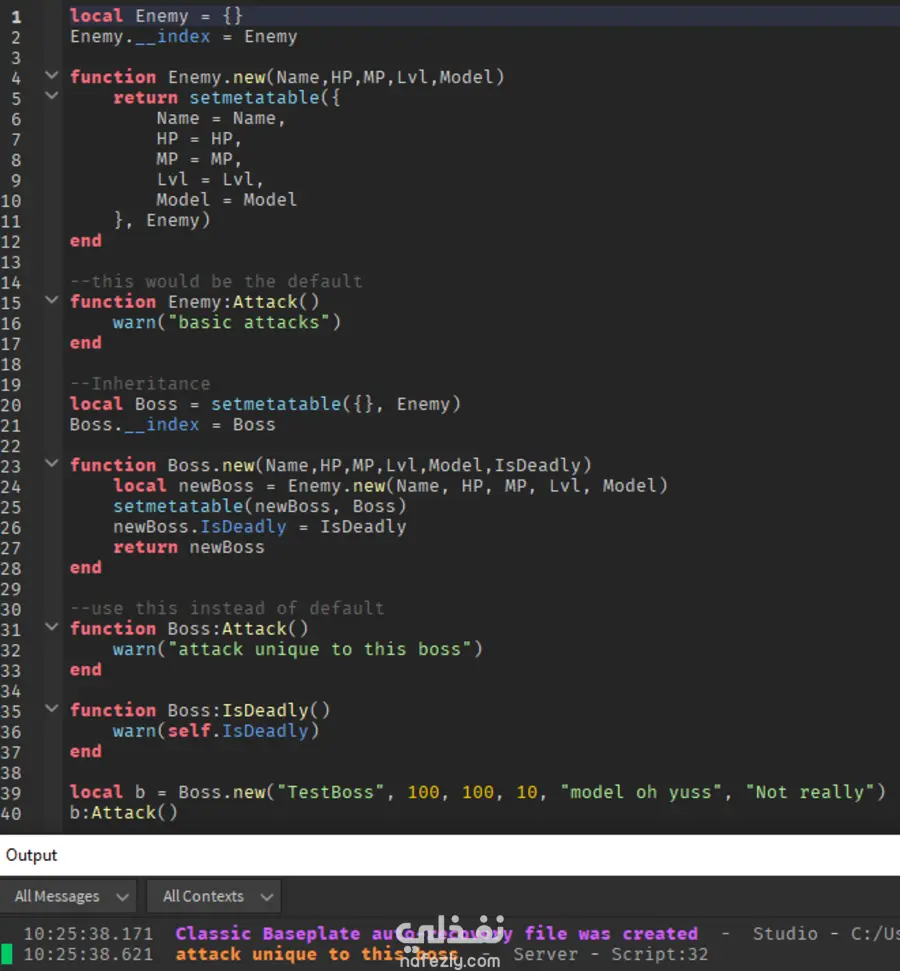Collapse the Enemy:Attack function fold arrow

(x=52, y=300)
